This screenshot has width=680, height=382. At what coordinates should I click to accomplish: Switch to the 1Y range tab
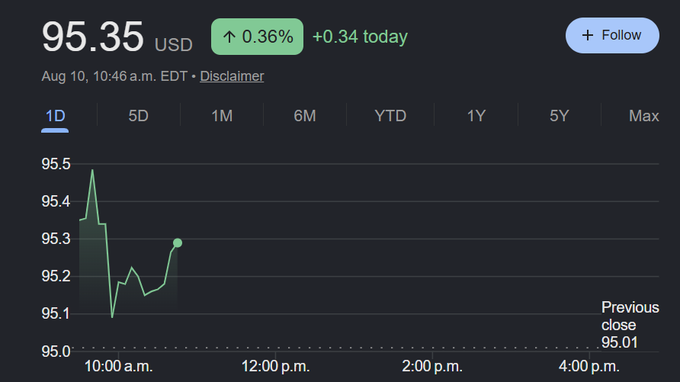[476, 116]
